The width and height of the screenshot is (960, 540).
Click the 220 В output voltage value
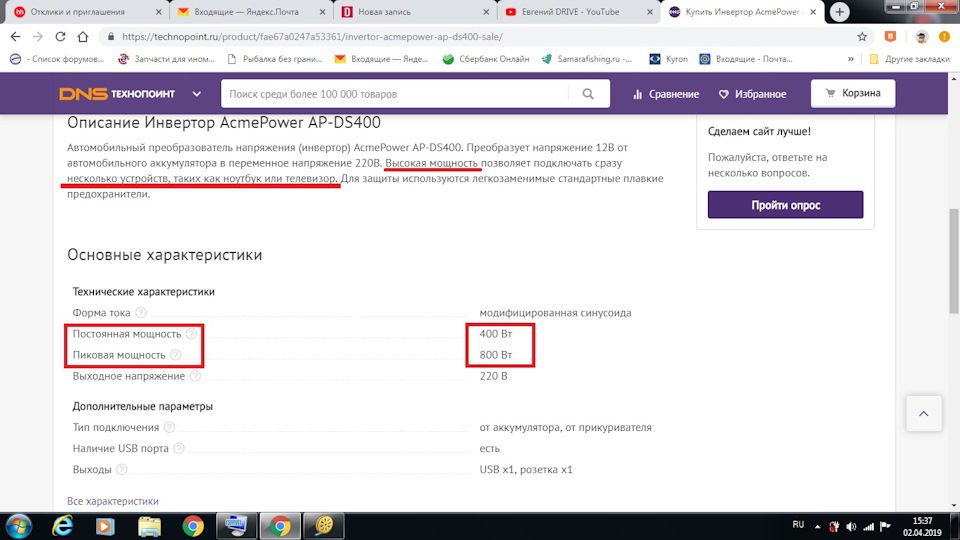(493, 376)
